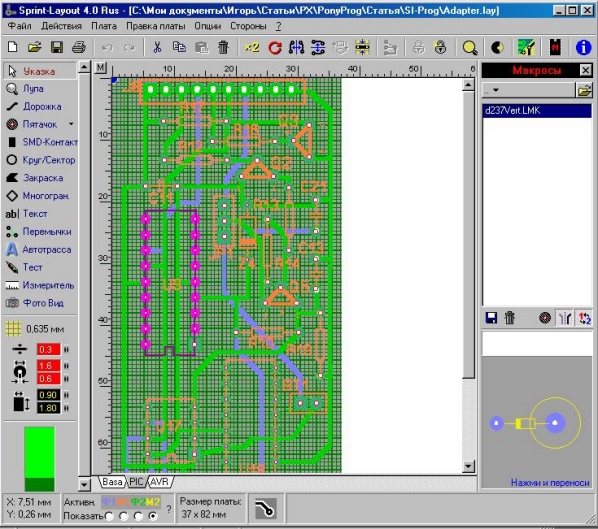The width and height of the screenshot is (598, 529).
Task: Switch to the PIC board tab
Action: pyautogui.click(x=136, y=482)
